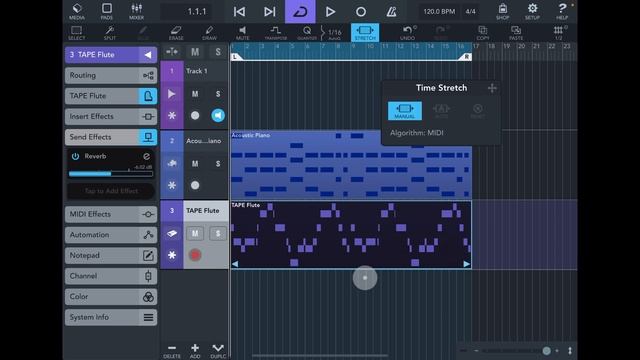Adjust the Reverb send level slider
This screenshot has height=360, width=640.
111,173
